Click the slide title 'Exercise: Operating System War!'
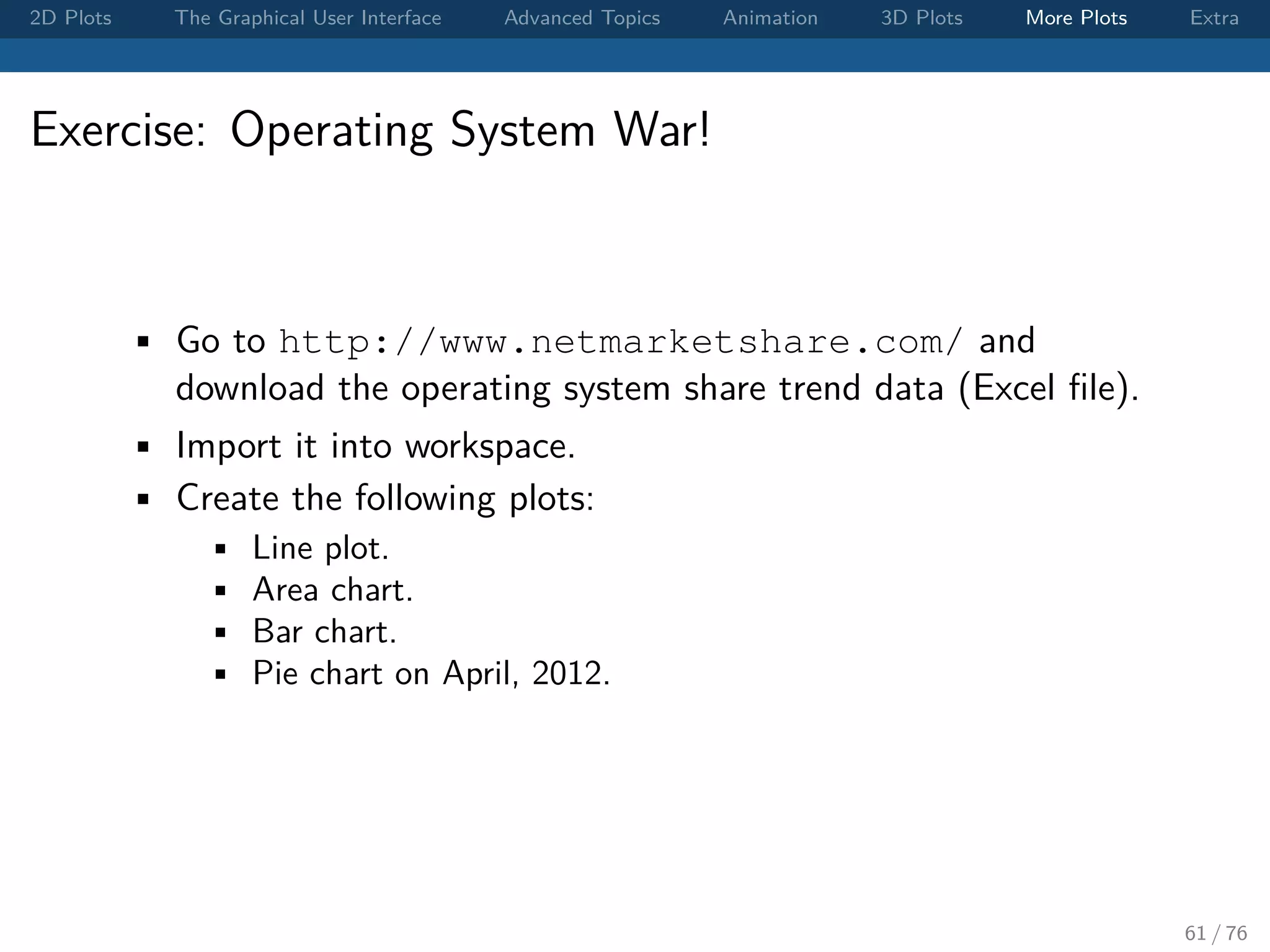 [x=370, y=130]
